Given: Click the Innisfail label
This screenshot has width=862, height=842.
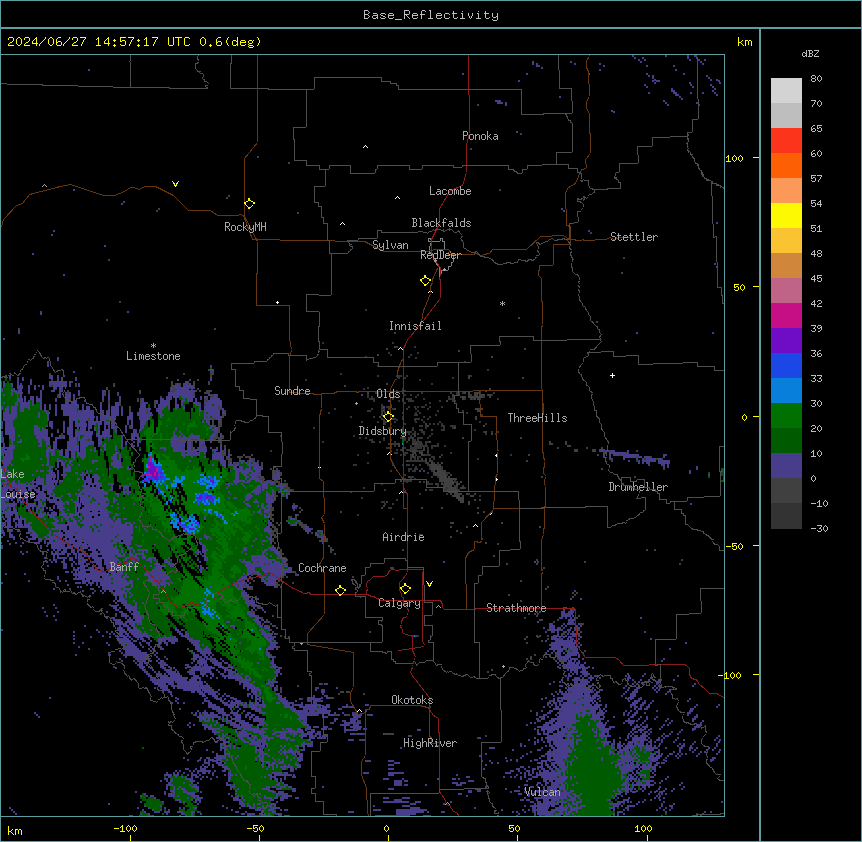Looking at the screenshot, I should (415, 326).
